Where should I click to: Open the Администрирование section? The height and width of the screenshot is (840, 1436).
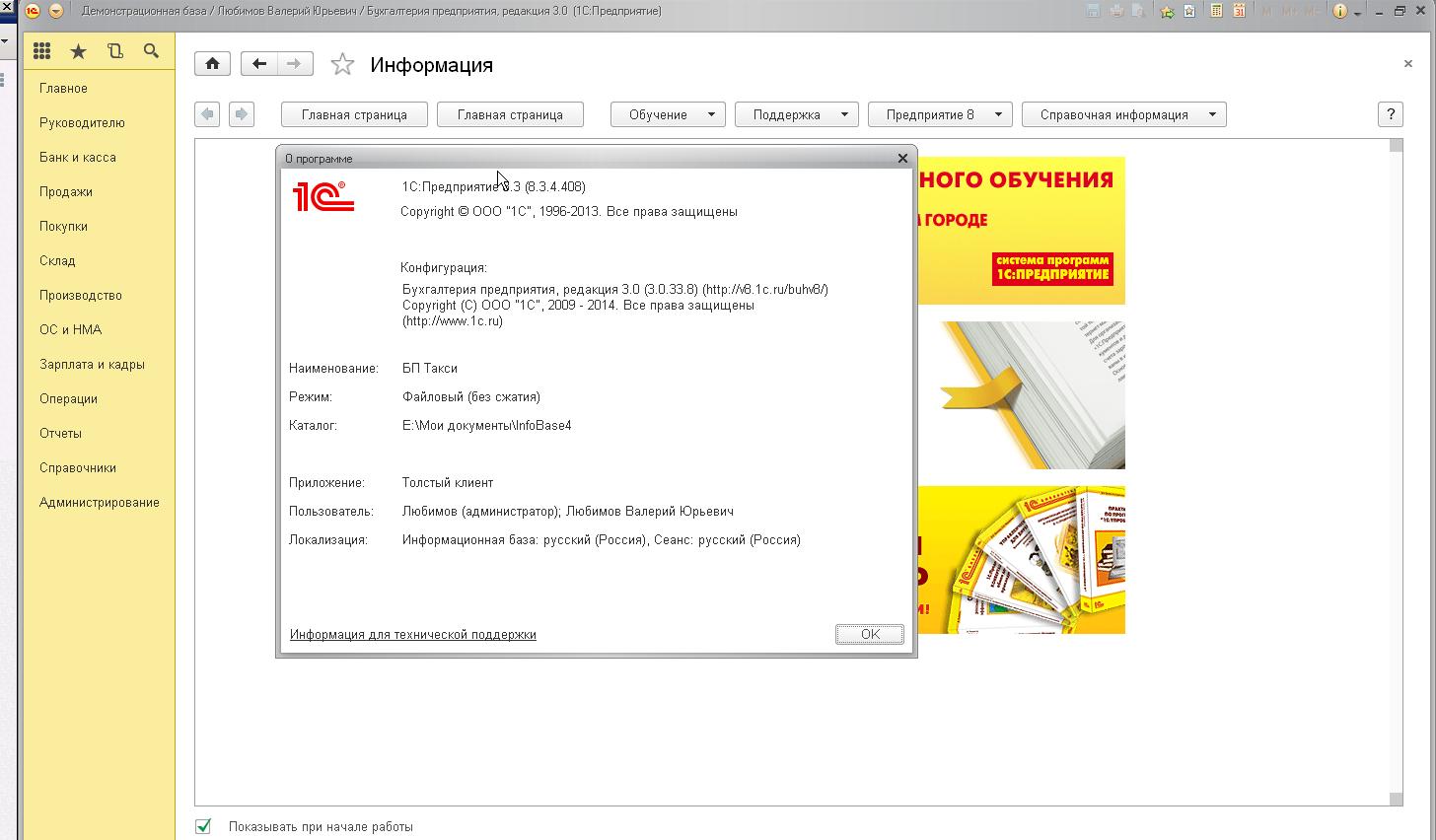point(99,502)
